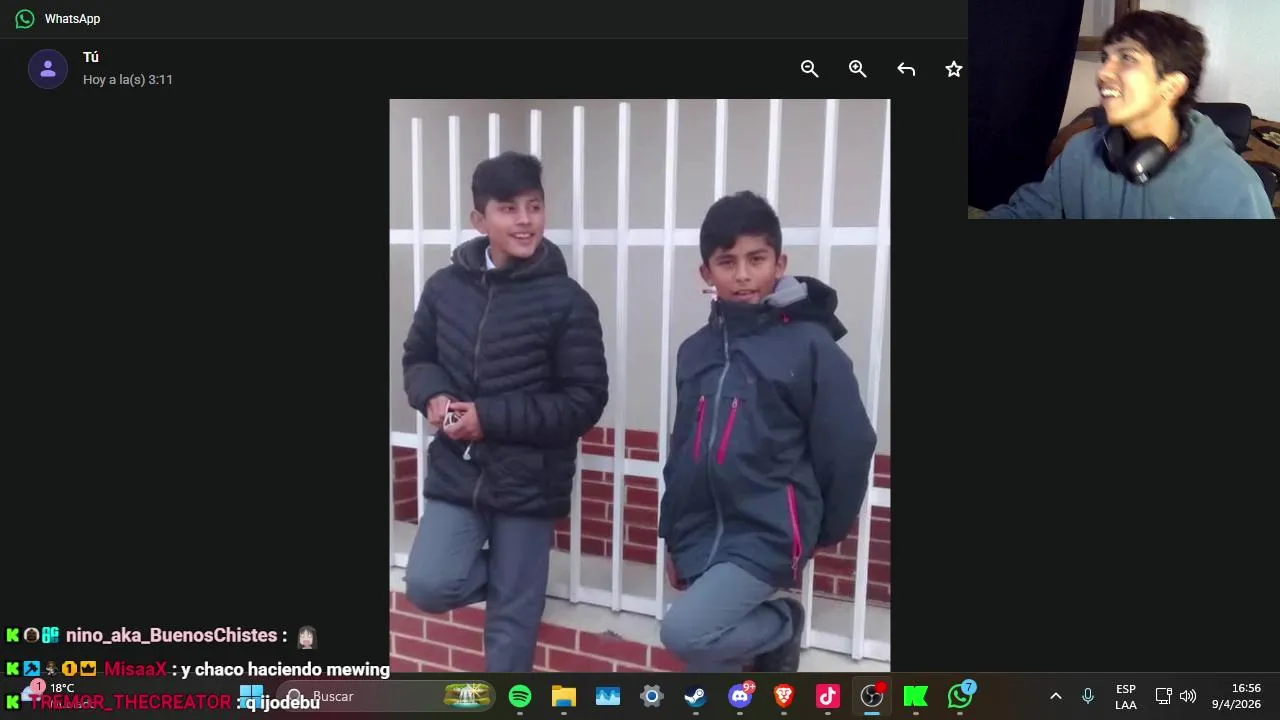Open the sender profile avatar
1280x720 pixels.
click(x=48, y=69)
